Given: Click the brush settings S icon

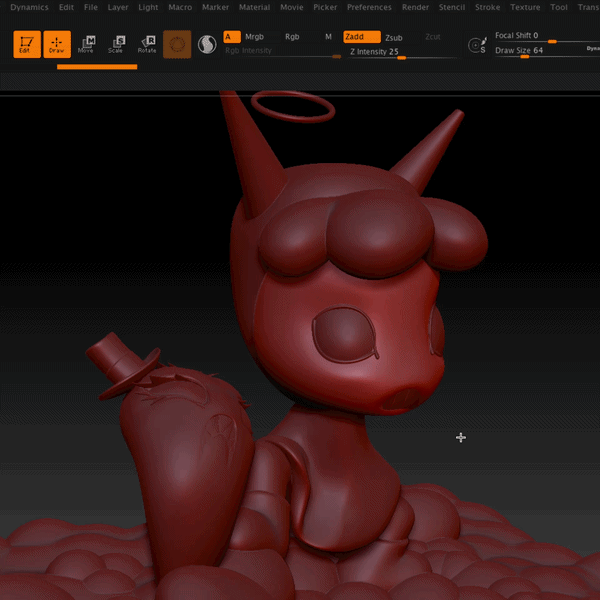Looking at the screenshot, I should tap(478, 45).
